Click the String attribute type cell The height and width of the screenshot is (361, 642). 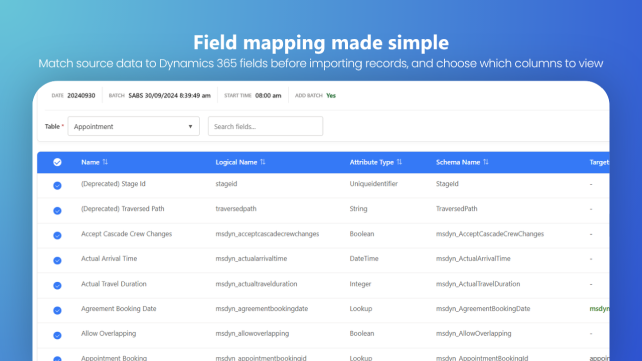358,209
